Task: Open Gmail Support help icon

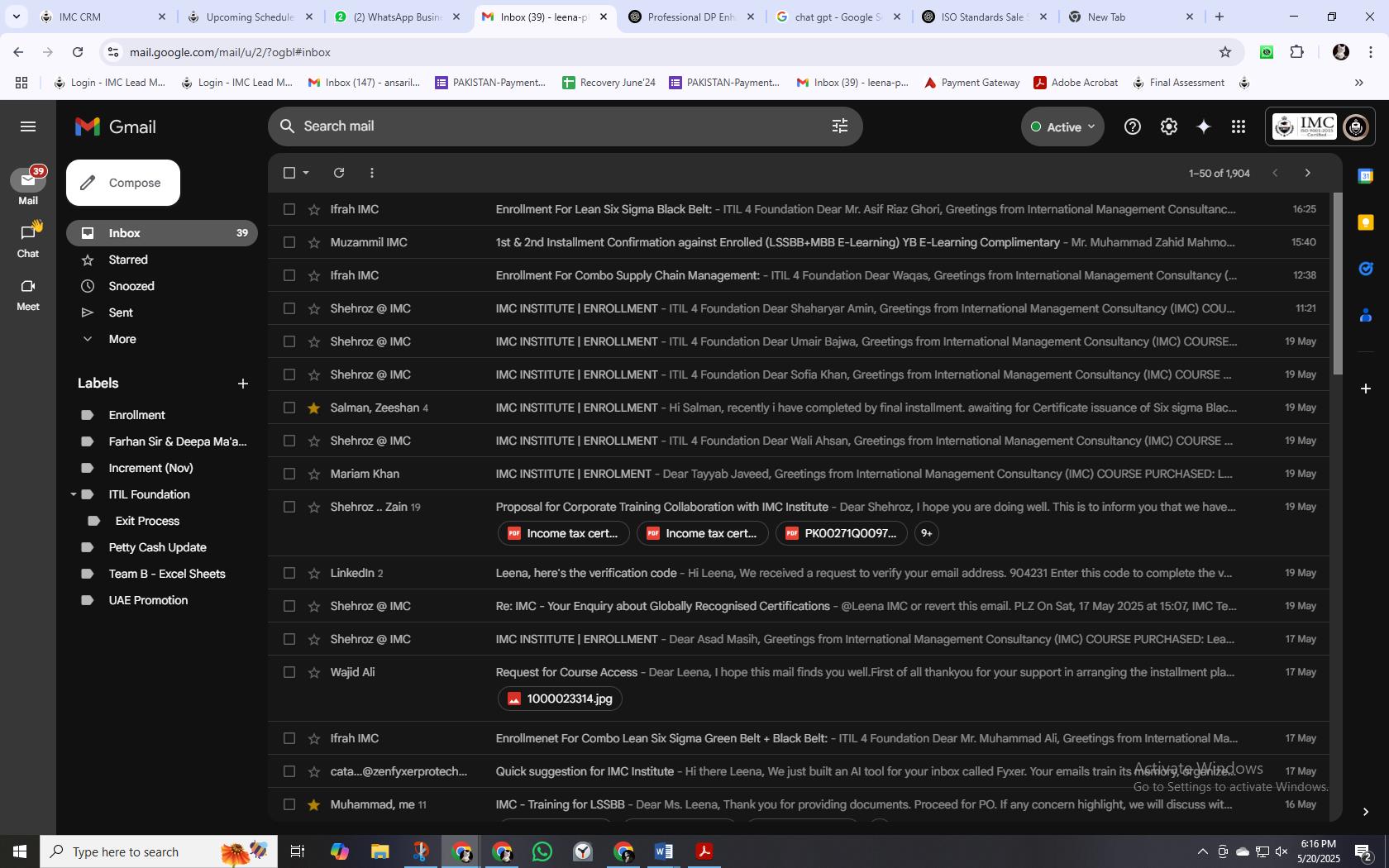Action: (x=1132, y=126)
